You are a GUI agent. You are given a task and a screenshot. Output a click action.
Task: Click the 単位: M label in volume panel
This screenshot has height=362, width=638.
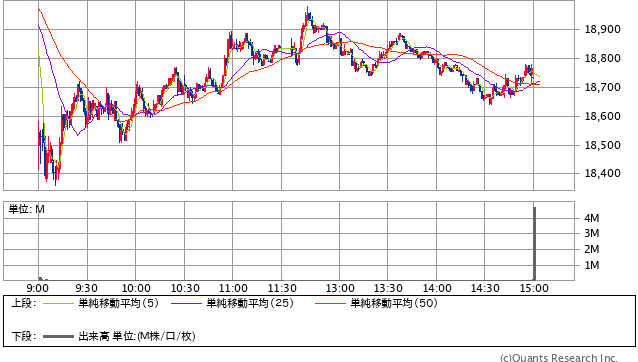26,209
